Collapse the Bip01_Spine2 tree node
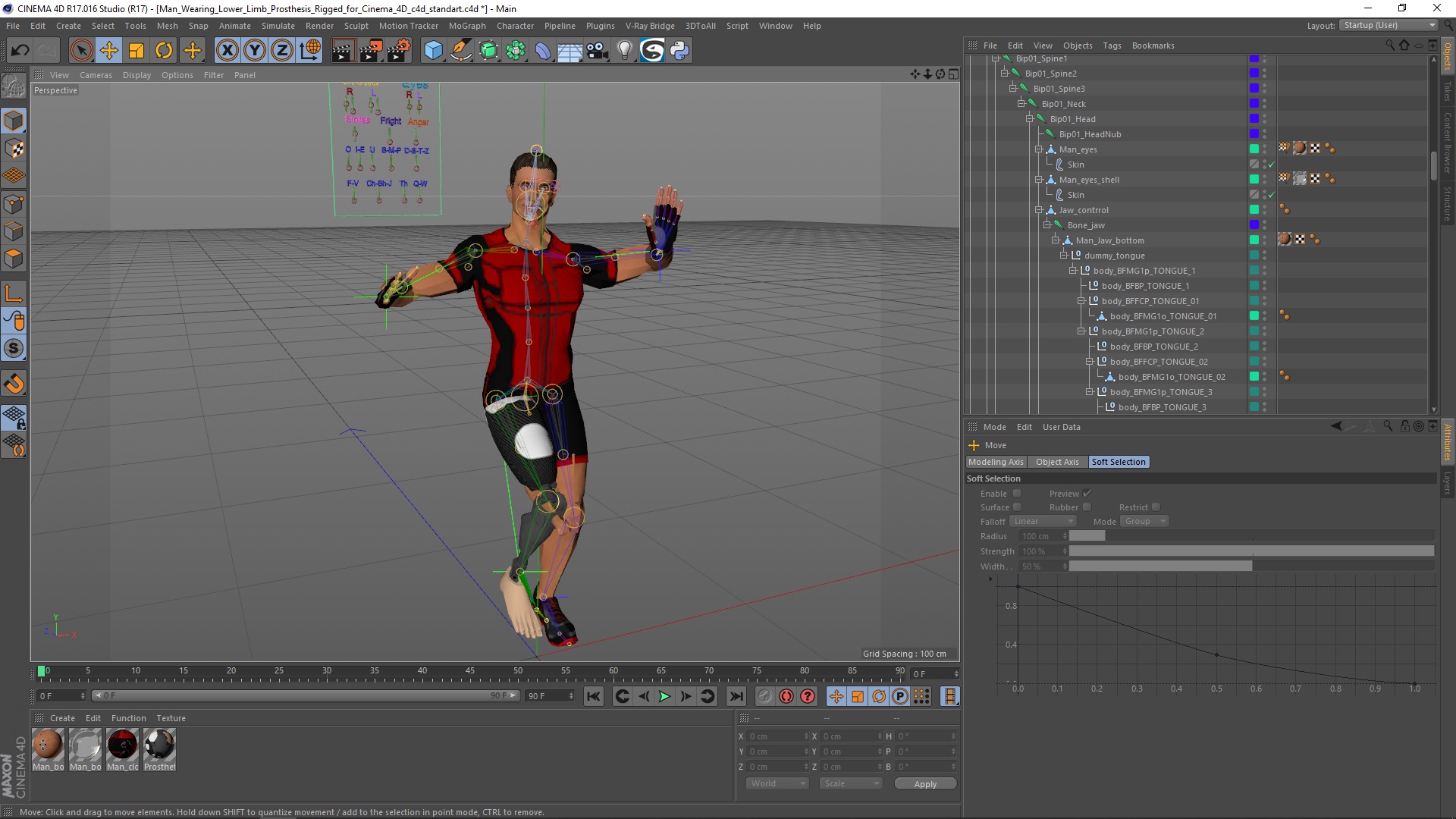1456x819 pixels. tap(1004, 74)
